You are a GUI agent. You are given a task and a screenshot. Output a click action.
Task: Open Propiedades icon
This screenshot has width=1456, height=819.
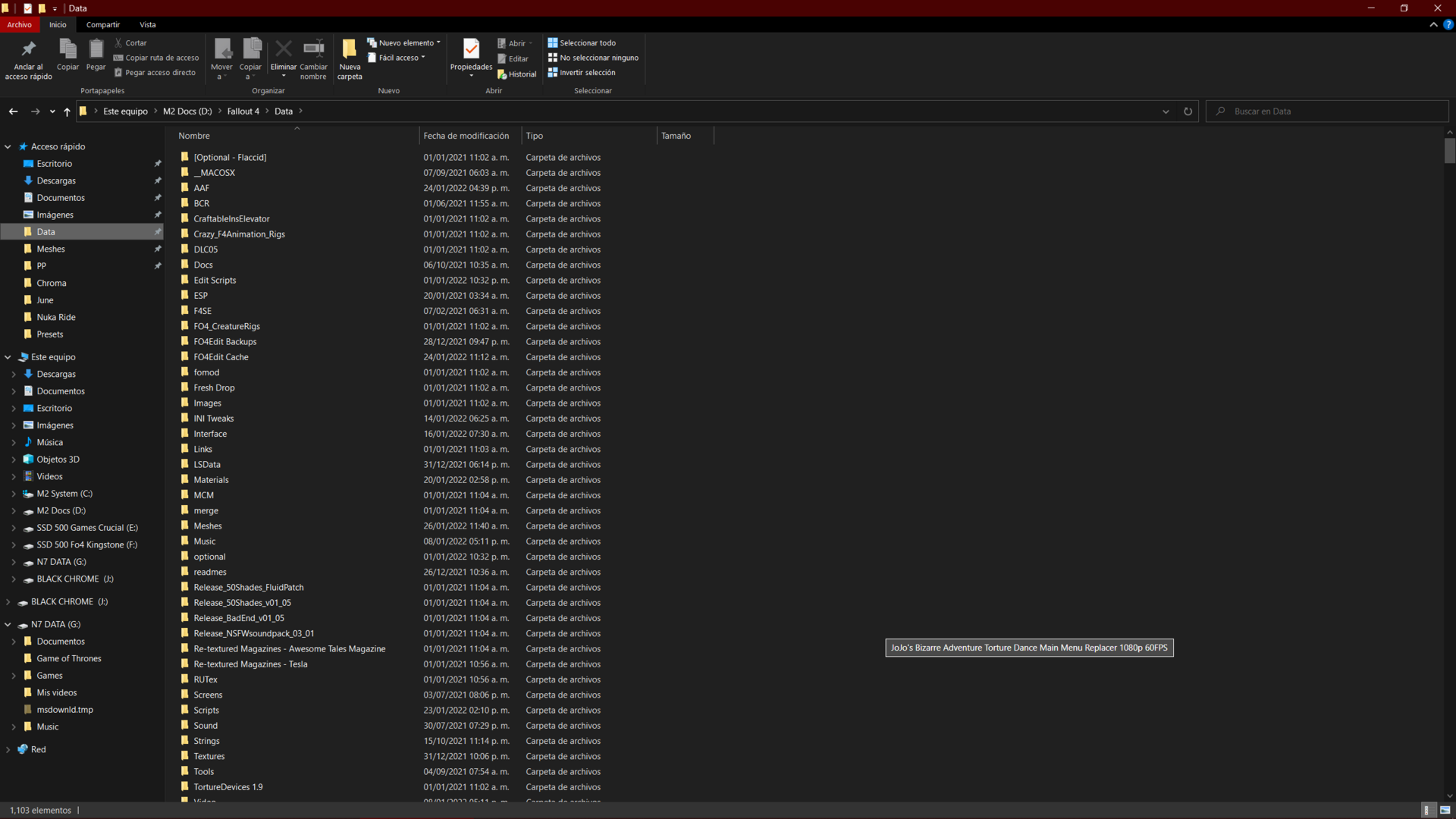tap(471, 49)
